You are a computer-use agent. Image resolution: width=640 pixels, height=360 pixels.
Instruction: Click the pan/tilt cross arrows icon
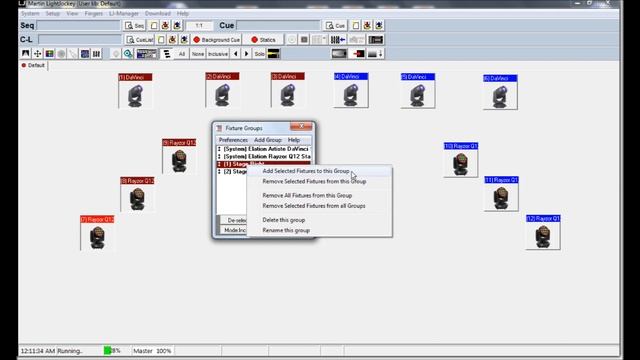[38, 53]
